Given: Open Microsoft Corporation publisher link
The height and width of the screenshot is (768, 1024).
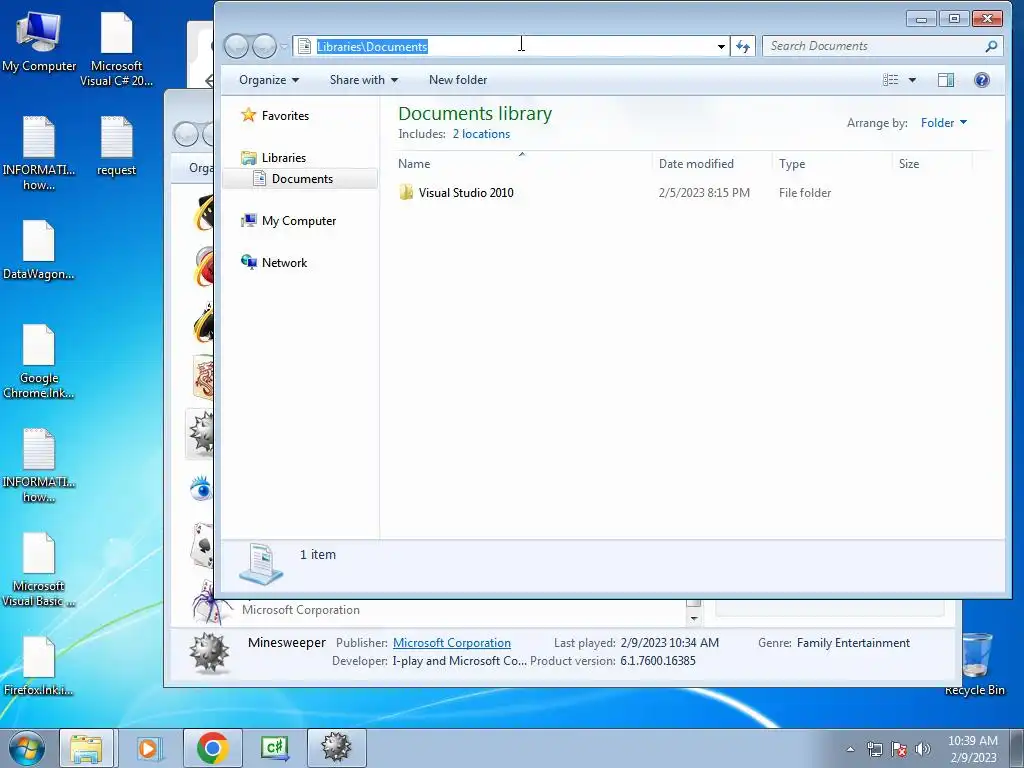Looking at the screenshot, I should [451, 643].
